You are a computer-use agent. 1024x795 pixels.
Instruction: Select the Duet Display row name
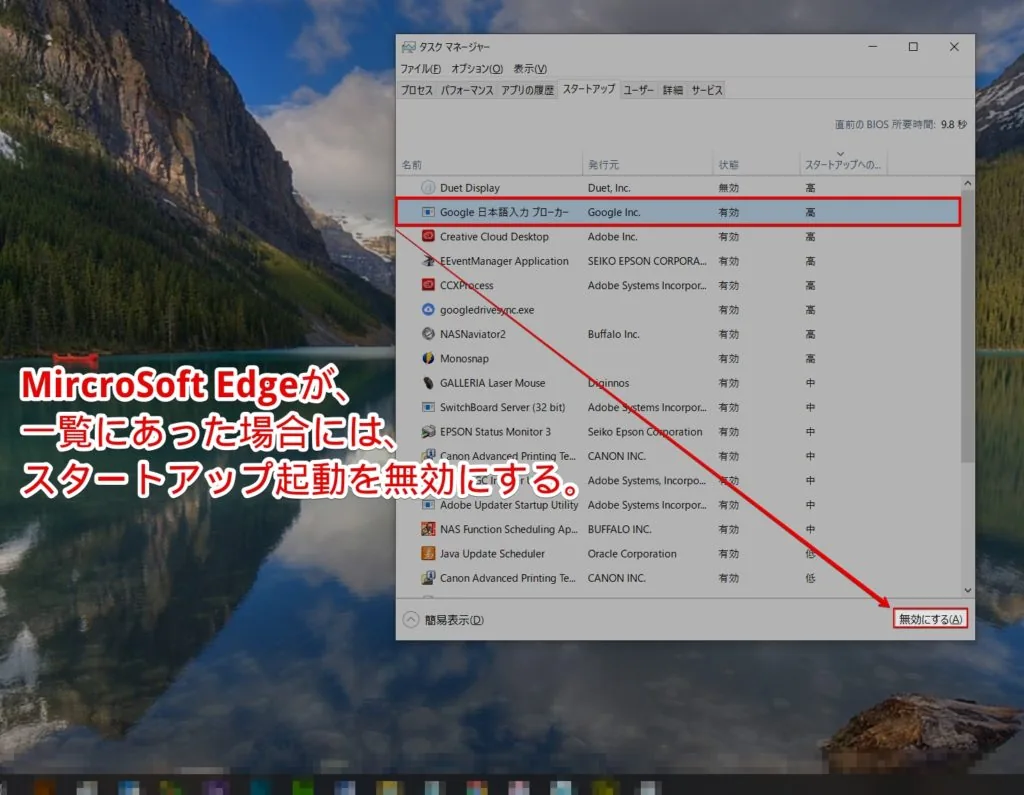[470, 187]
